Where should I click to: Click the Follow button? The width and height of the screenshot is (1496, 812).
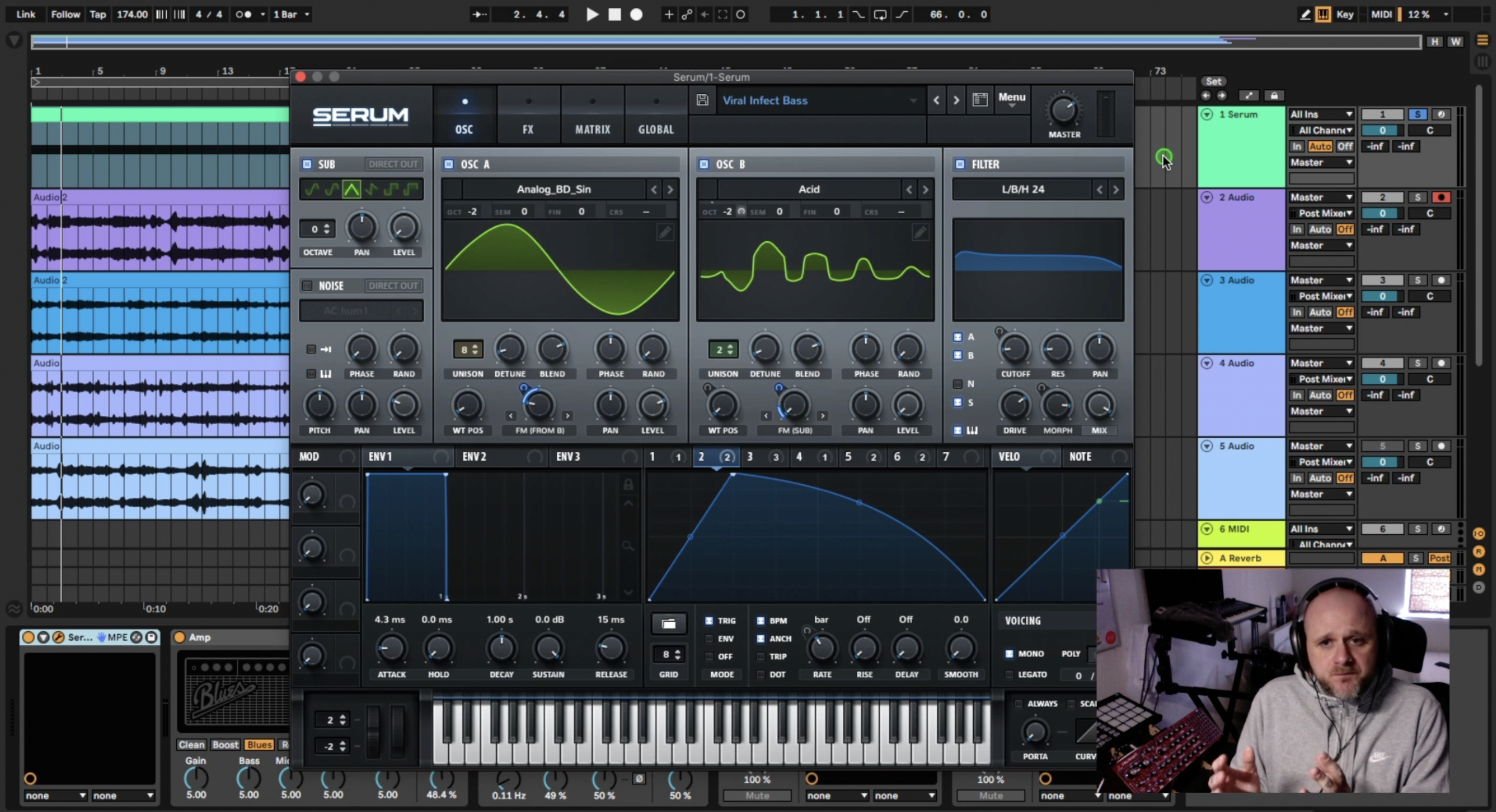(x=65, y=15)
